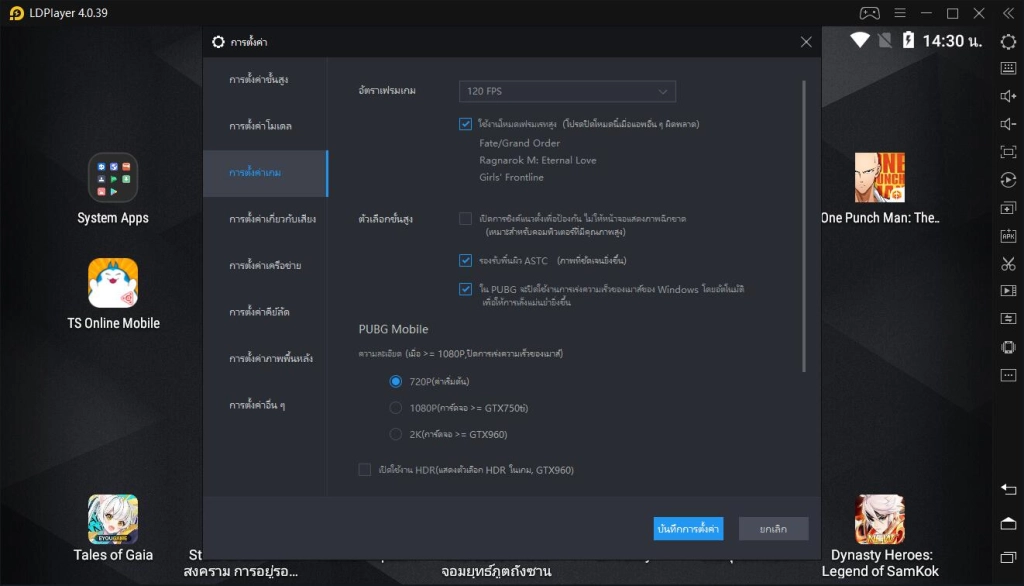Open the TS Online Mobile app
1024x586 pixels.
(113, 294)
